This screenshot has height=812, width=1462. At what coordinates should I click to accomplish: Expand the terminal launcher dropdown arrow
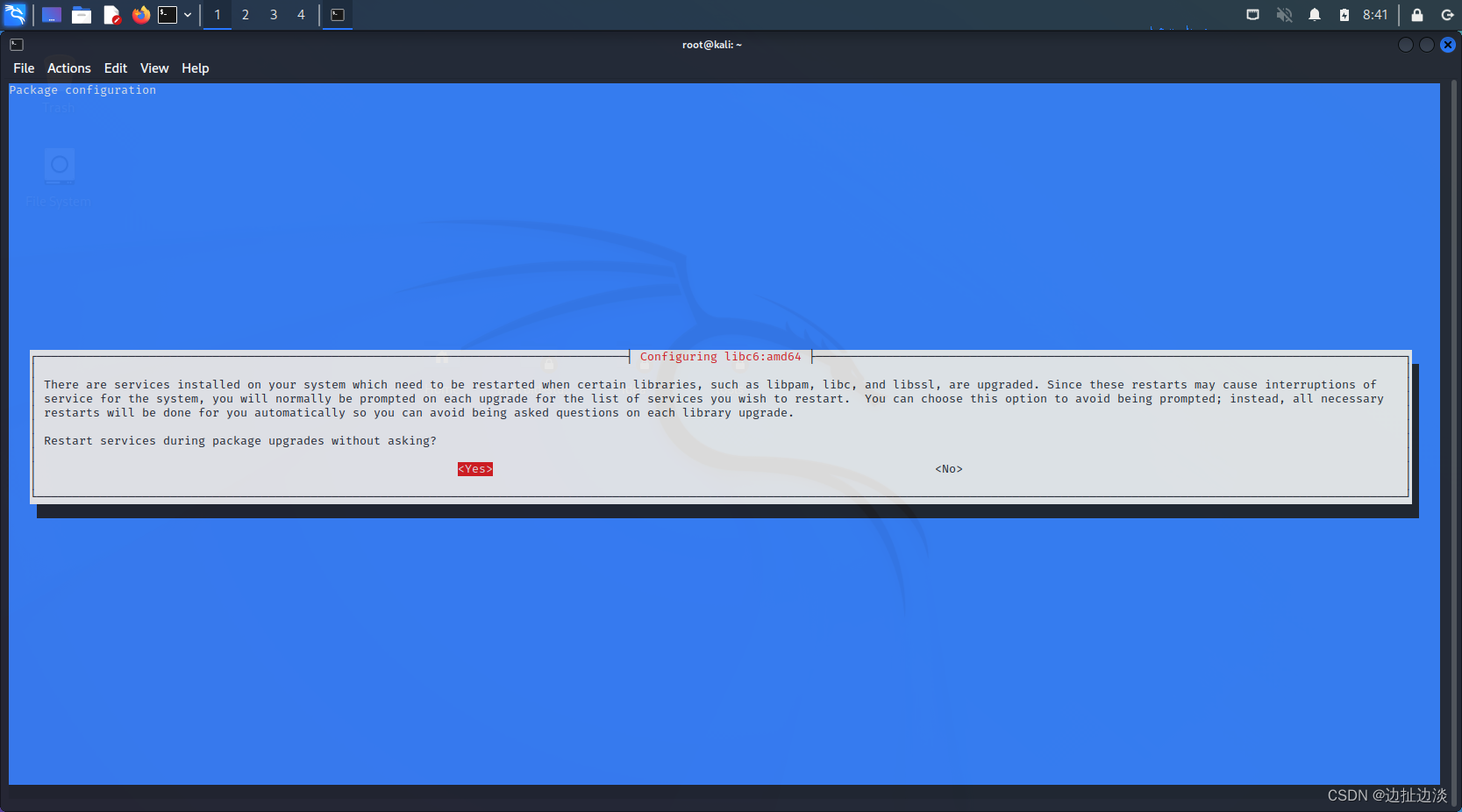187,14
